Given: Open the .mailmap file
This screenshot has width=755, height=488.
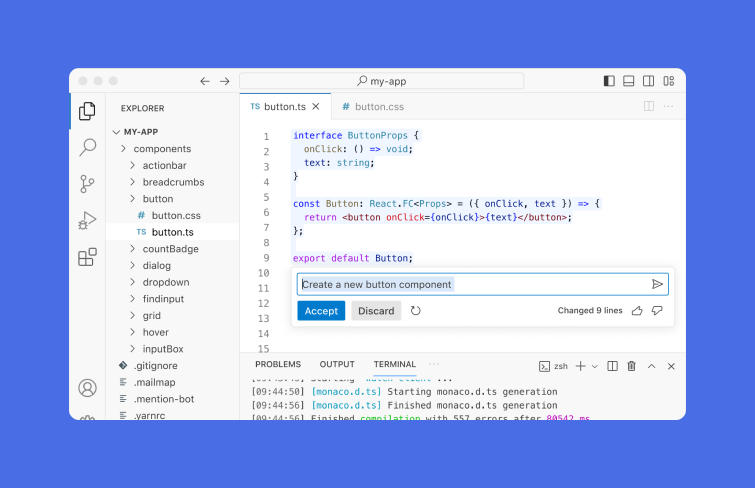Looking at the screenshot, I should (x=172, y=382).
